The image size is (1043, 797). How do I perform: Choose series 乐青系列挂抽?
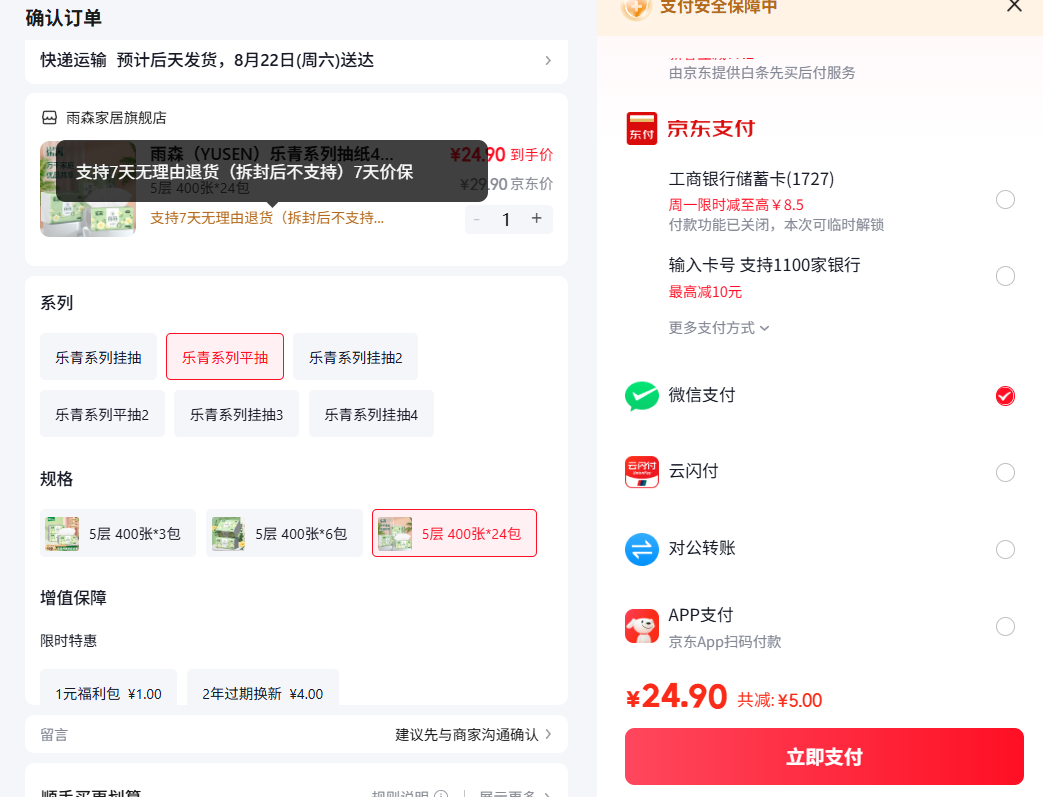98,357
